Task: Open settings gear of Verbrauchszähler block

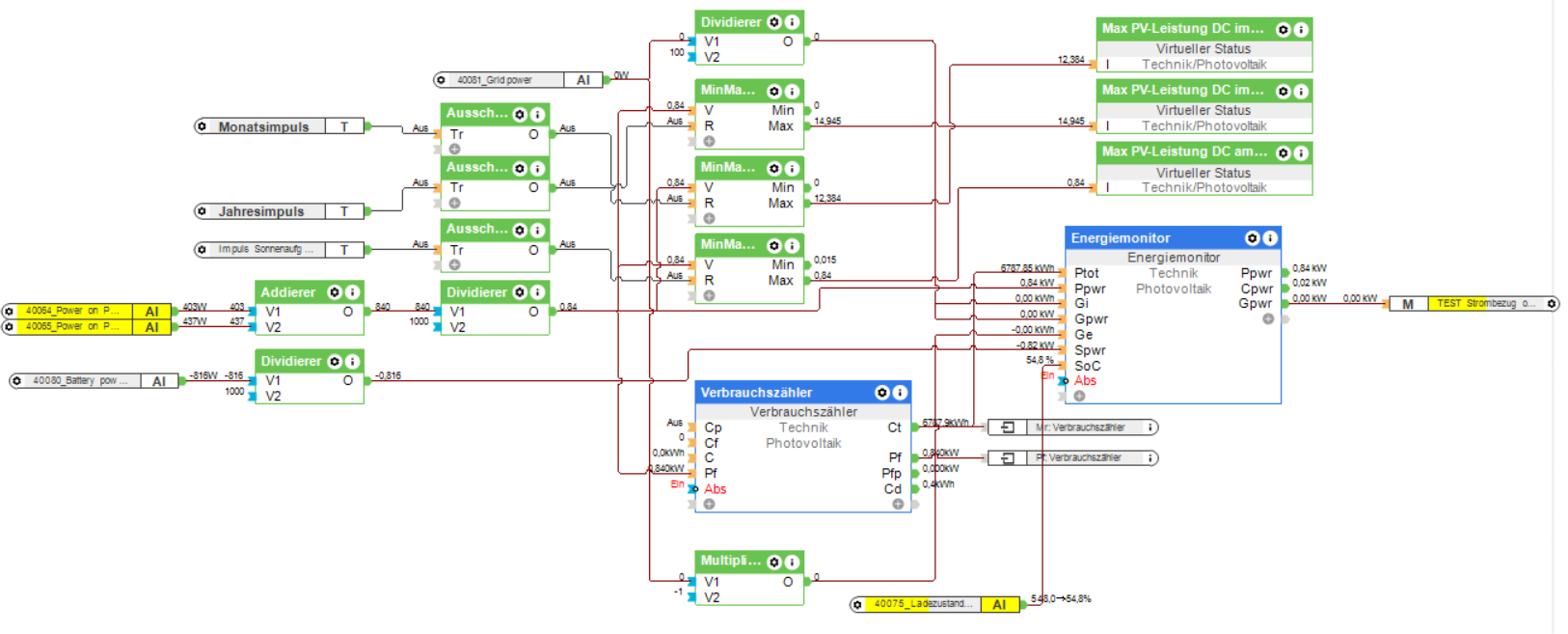Action: point(882,393)
